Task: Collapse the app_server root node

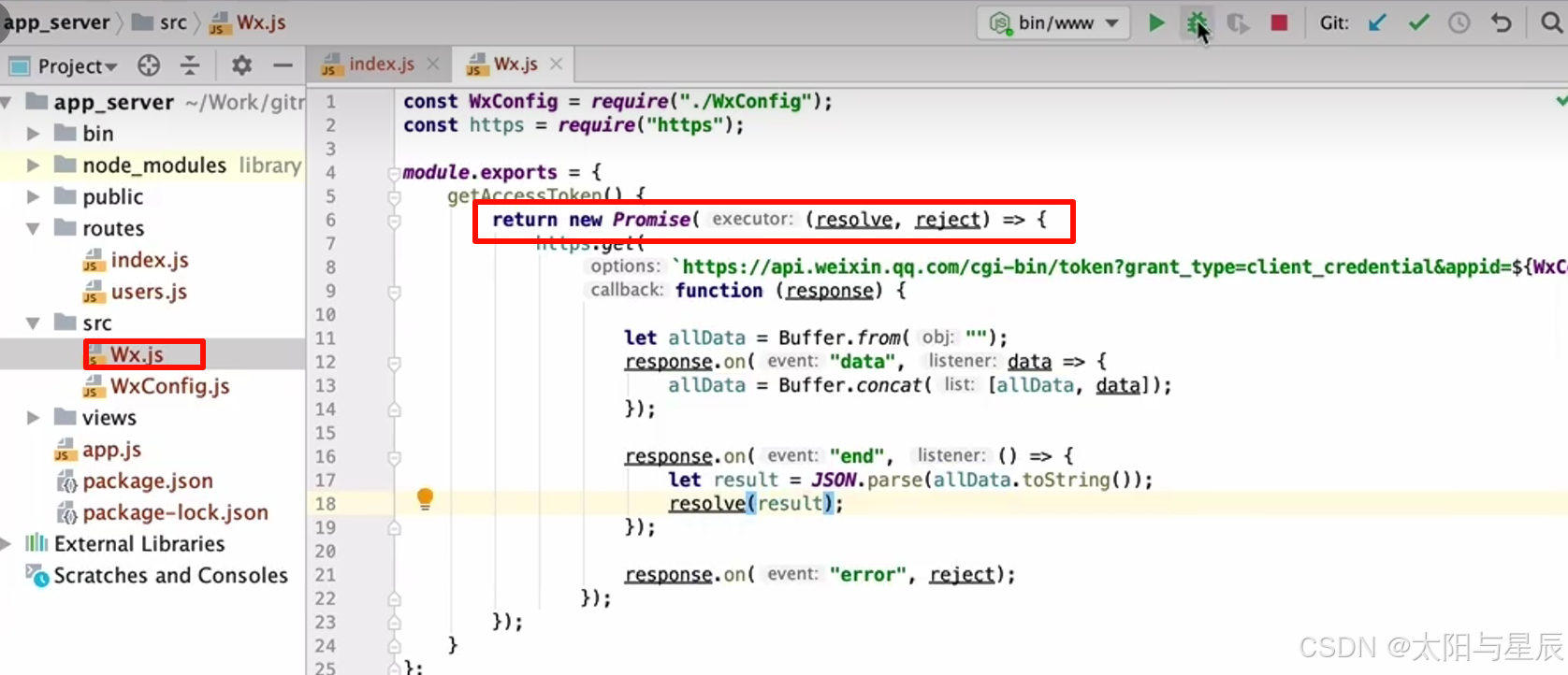Action: (7, 102)
